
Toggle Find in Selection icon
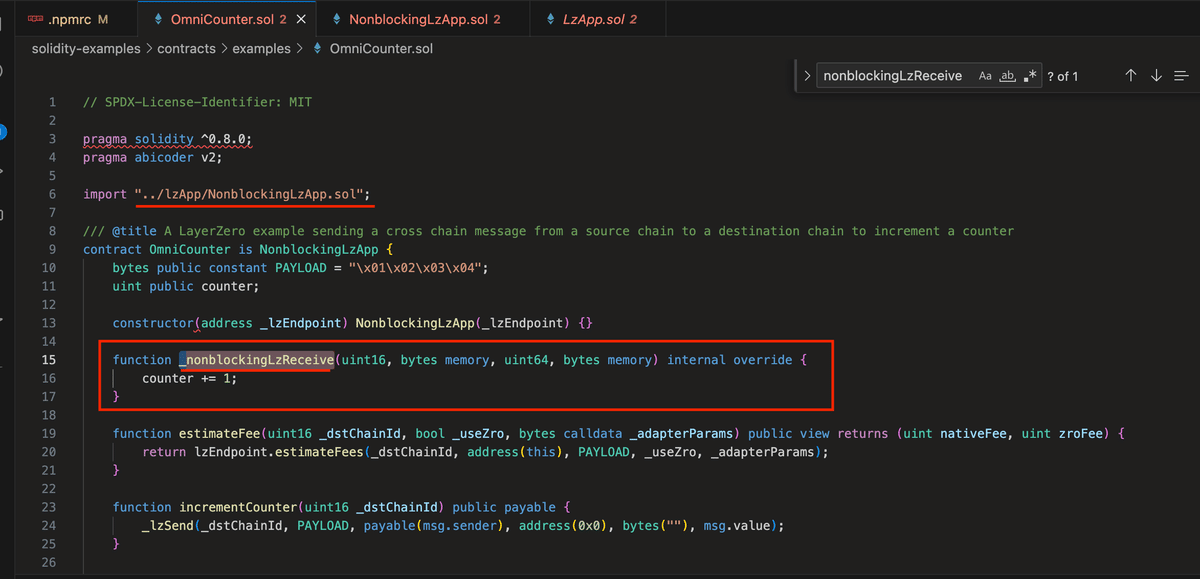click(1181, 76)
